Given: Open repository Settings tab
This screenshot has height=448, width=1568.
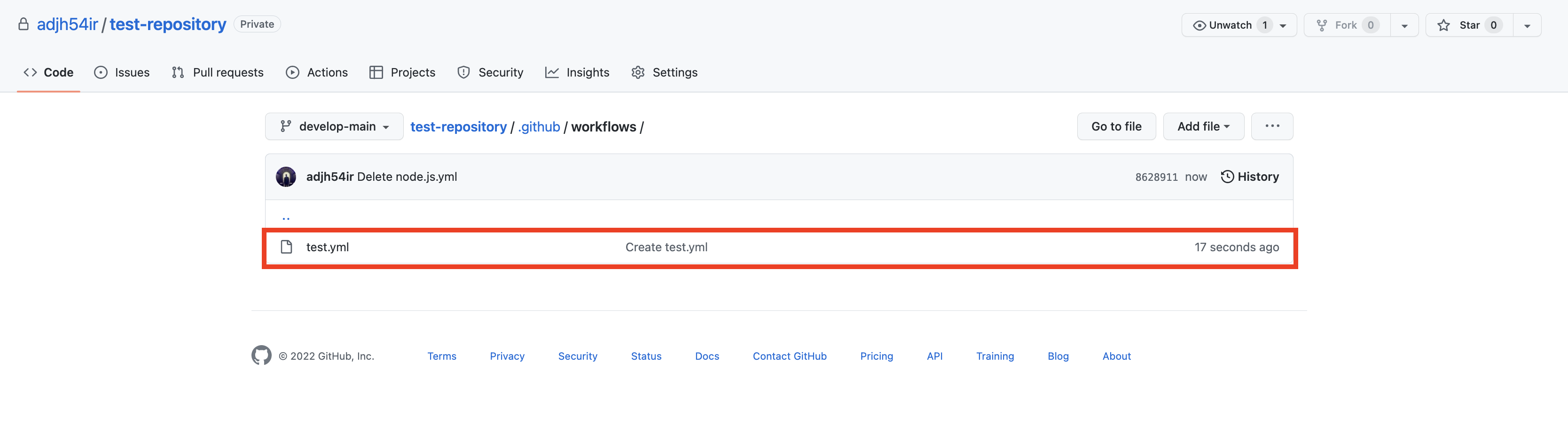Looking at the screenshot, I should point(664,72).
